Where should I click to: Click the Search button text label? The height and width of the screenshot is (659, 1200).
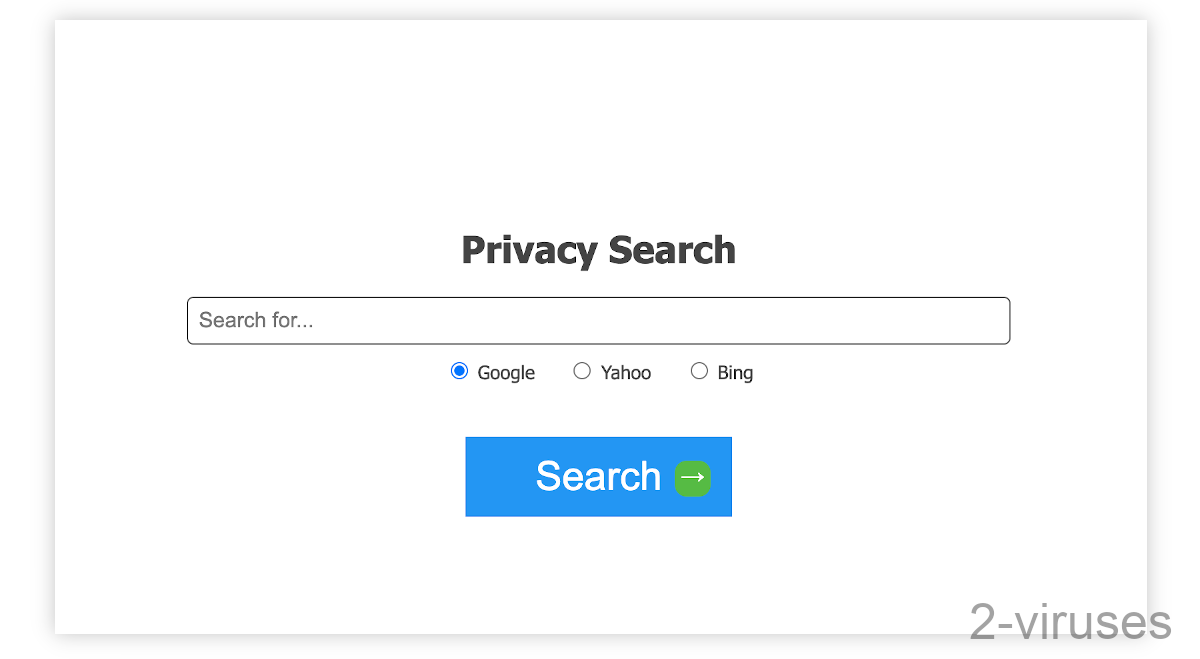click(598, 477)
